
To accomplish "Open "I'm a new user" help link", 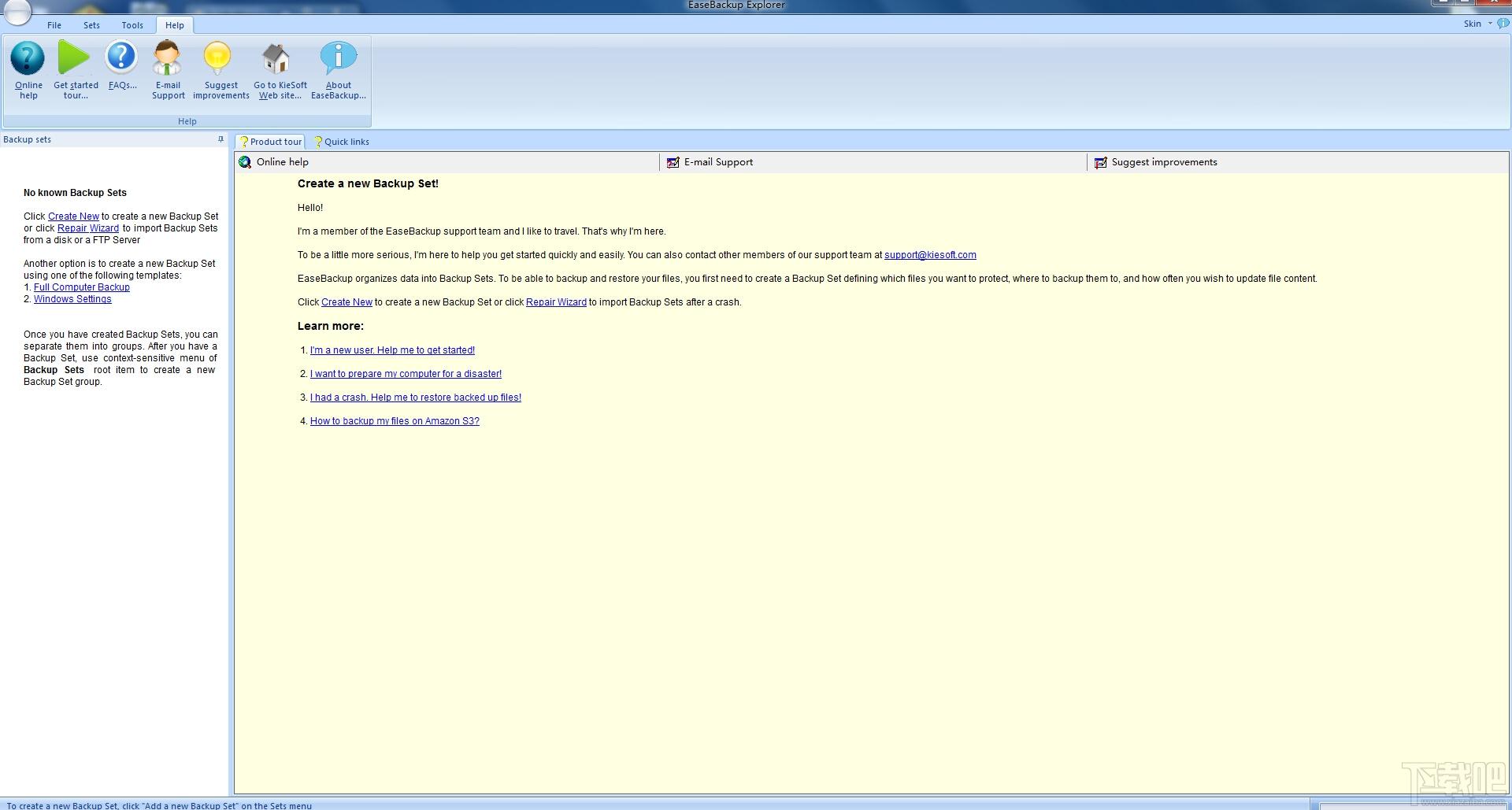I will 392,350.
